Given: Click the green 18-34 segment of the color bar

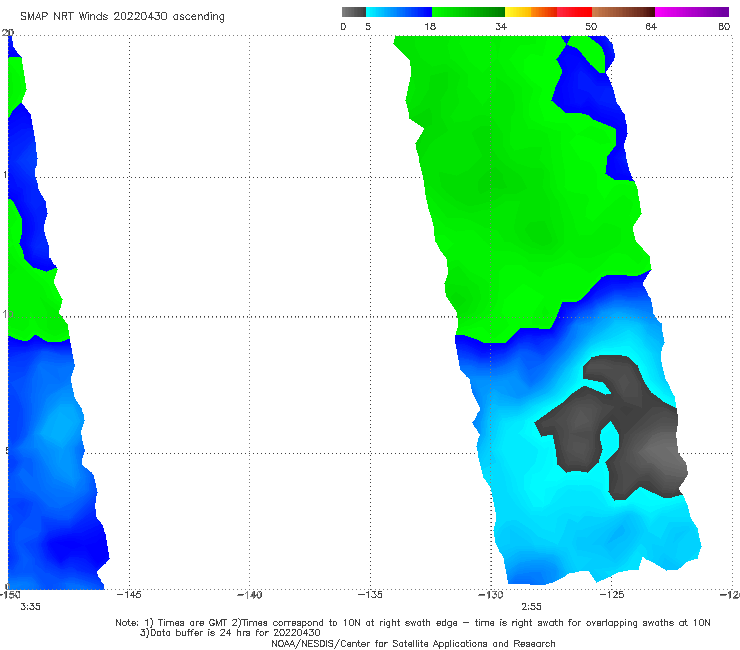Looking at the screenshot, I should pyautogui.click(x=468, y=12).
